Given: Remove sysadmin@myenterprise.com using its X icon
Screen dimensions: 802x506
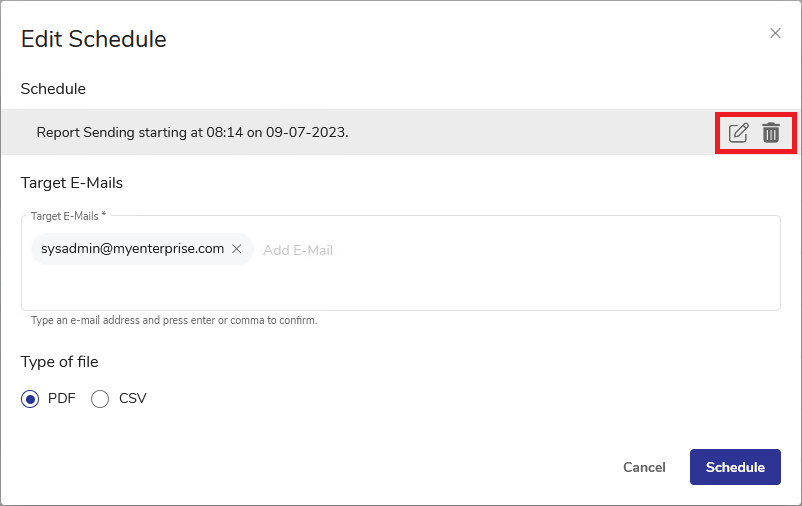Looking at the screenshot, I should [237, 249].
